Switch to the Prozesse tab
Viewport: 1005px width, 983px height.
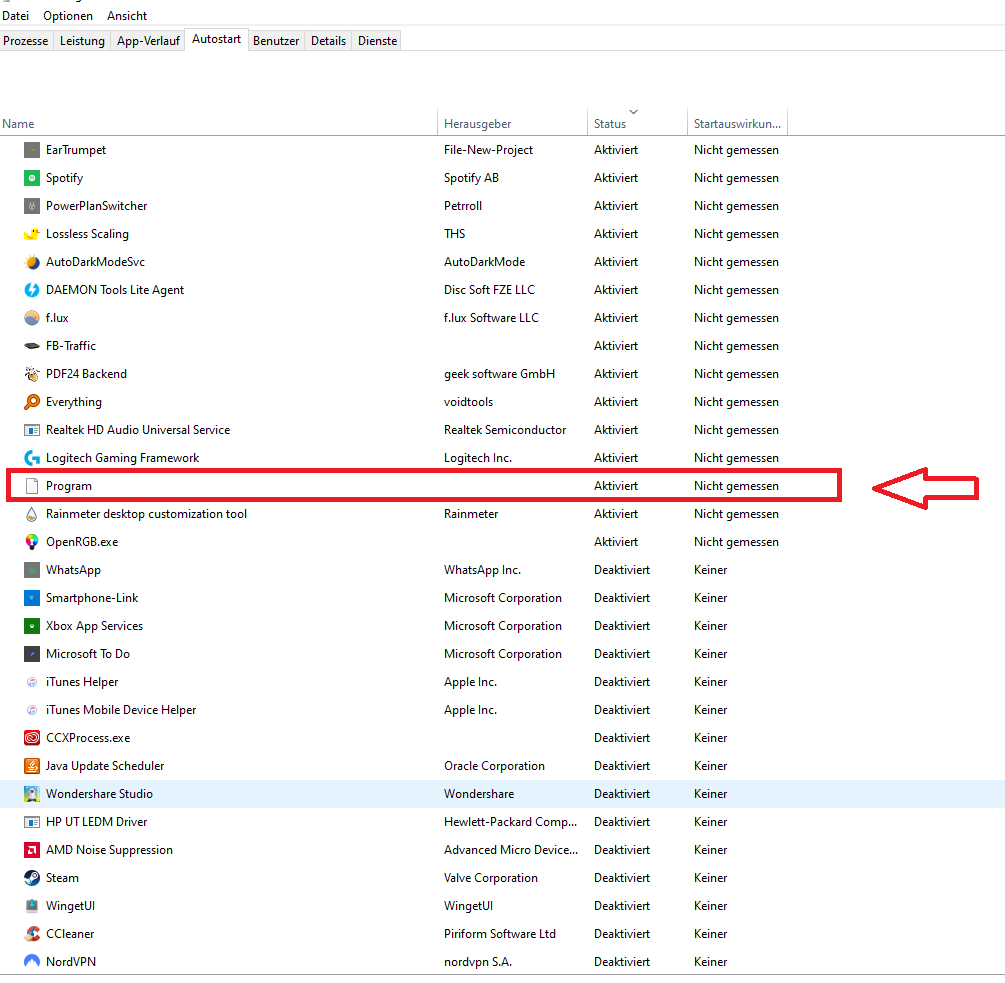(x=26, y=40)
